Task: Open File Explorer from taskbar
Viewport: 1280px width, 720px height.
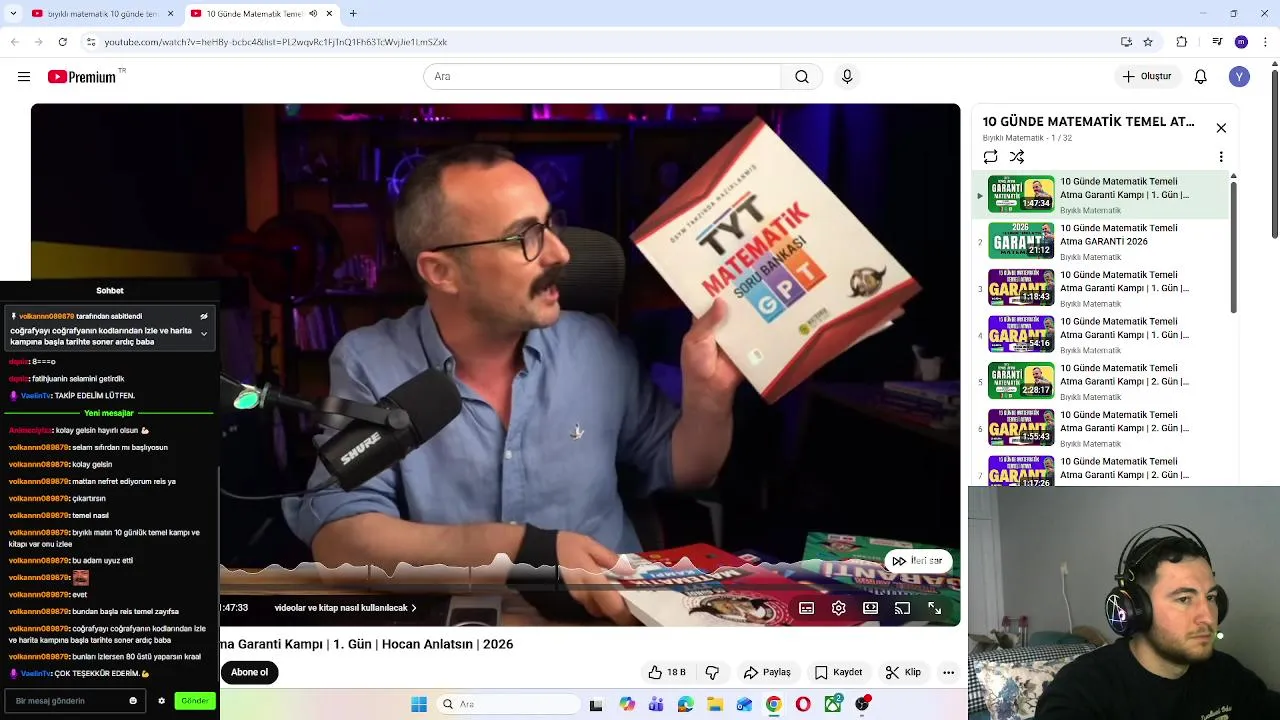Action: (715, 704)
